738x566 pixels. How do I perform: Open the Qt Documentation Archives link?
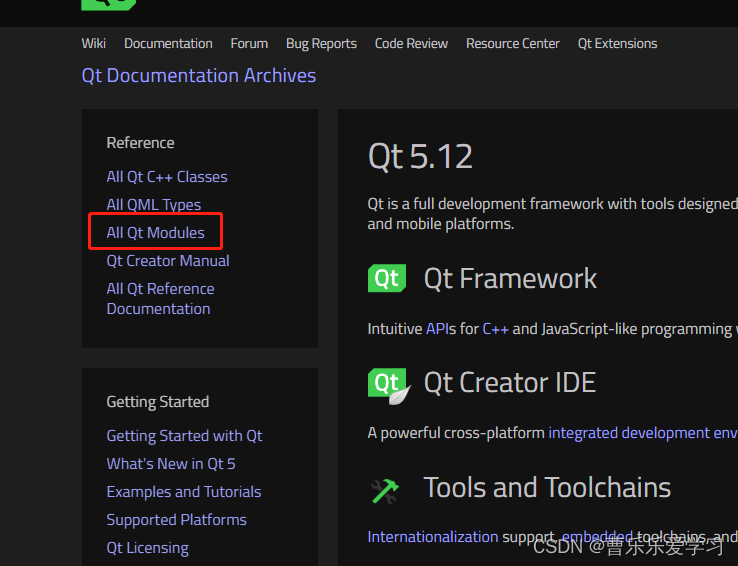pyautogui.click(x=199, y=76)
